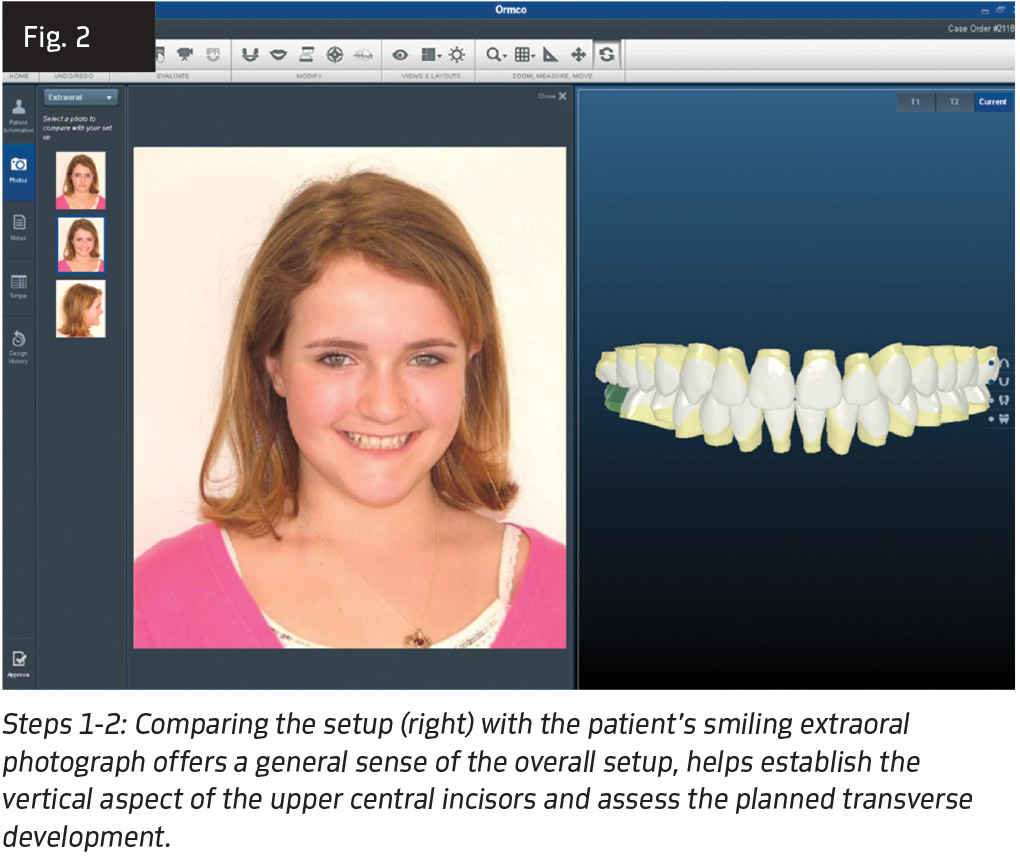The height and width of the screenshot is (862, 1020).
Task: Open the Torque table panel
Action: (18, 286)
